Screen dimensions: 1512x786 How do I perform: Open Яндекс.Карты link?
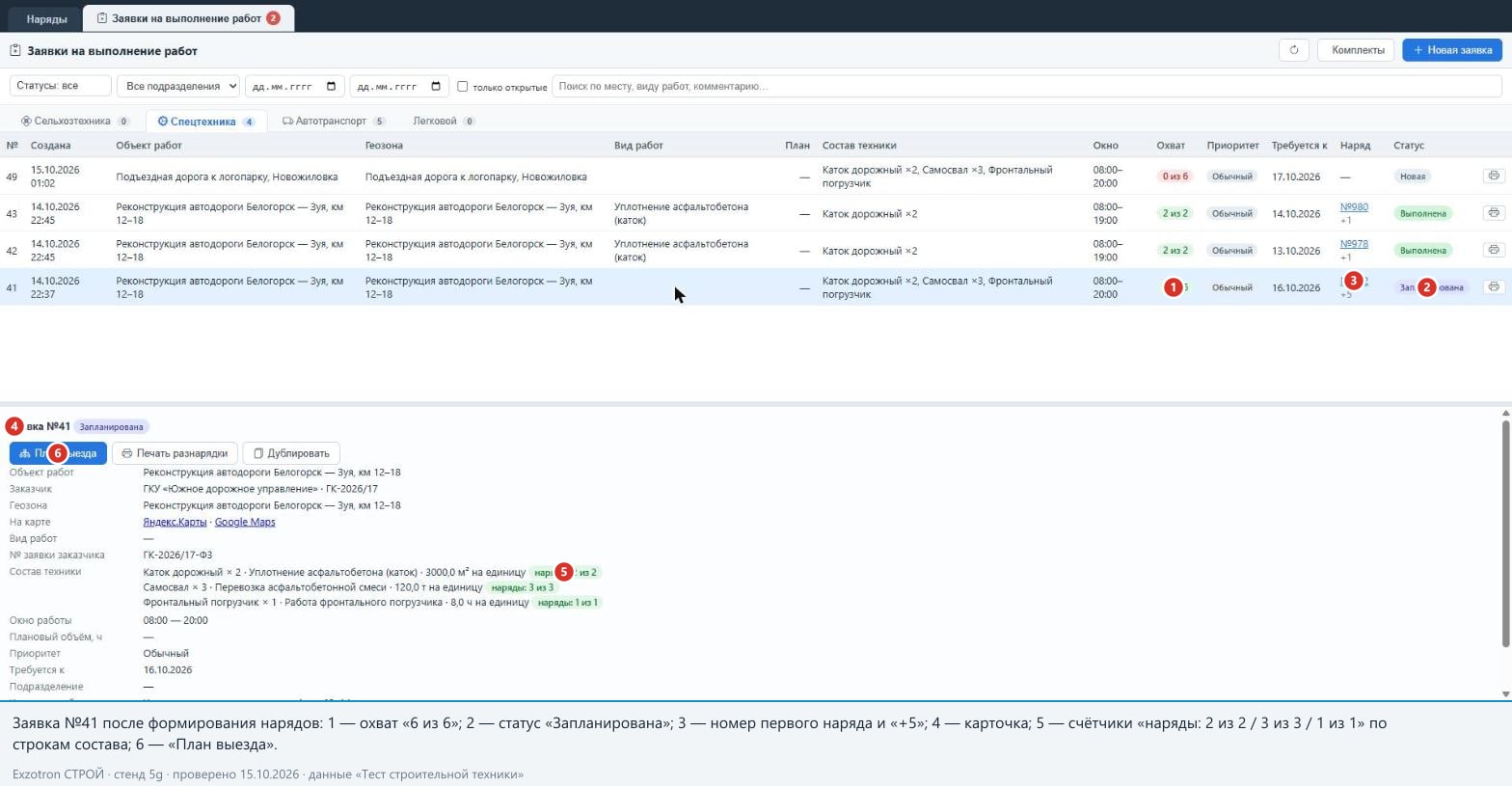(175, 522)
